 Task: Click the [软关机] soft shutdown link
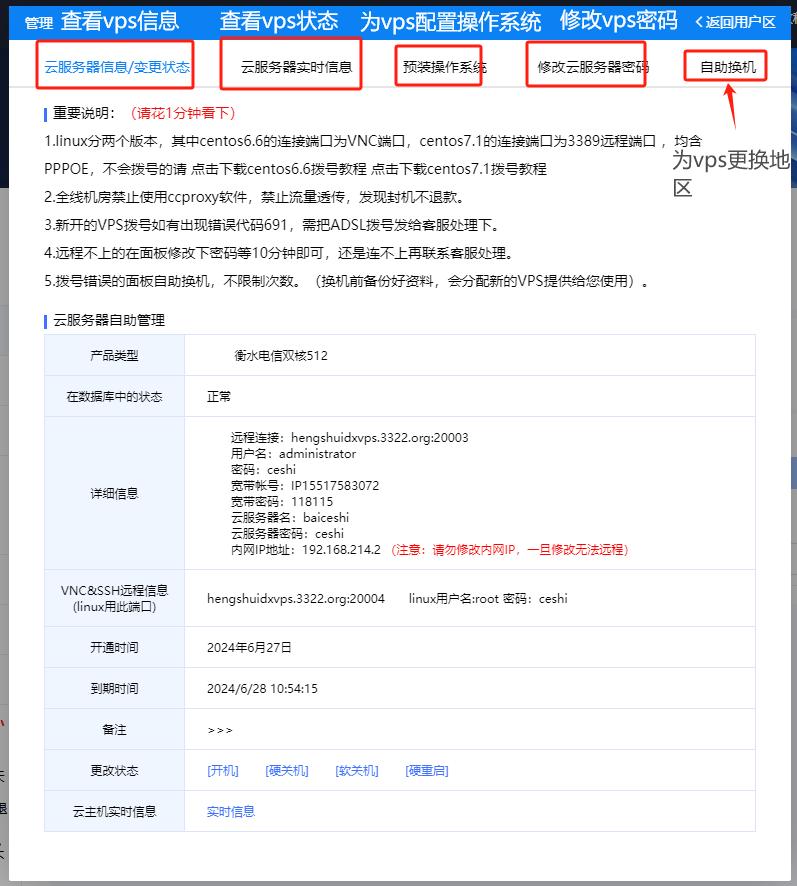click(x=357, y=771)
